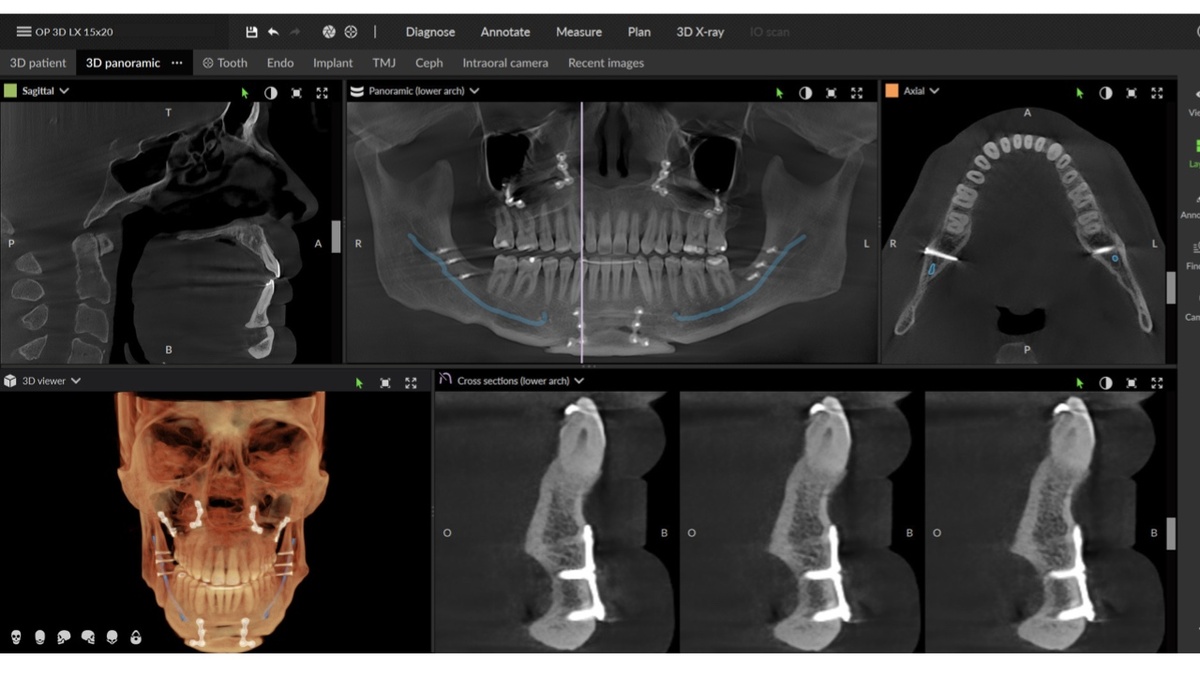1200x675 pixels.
Task: Expand the 3D viewer dropdown
Action: (51, 381)
